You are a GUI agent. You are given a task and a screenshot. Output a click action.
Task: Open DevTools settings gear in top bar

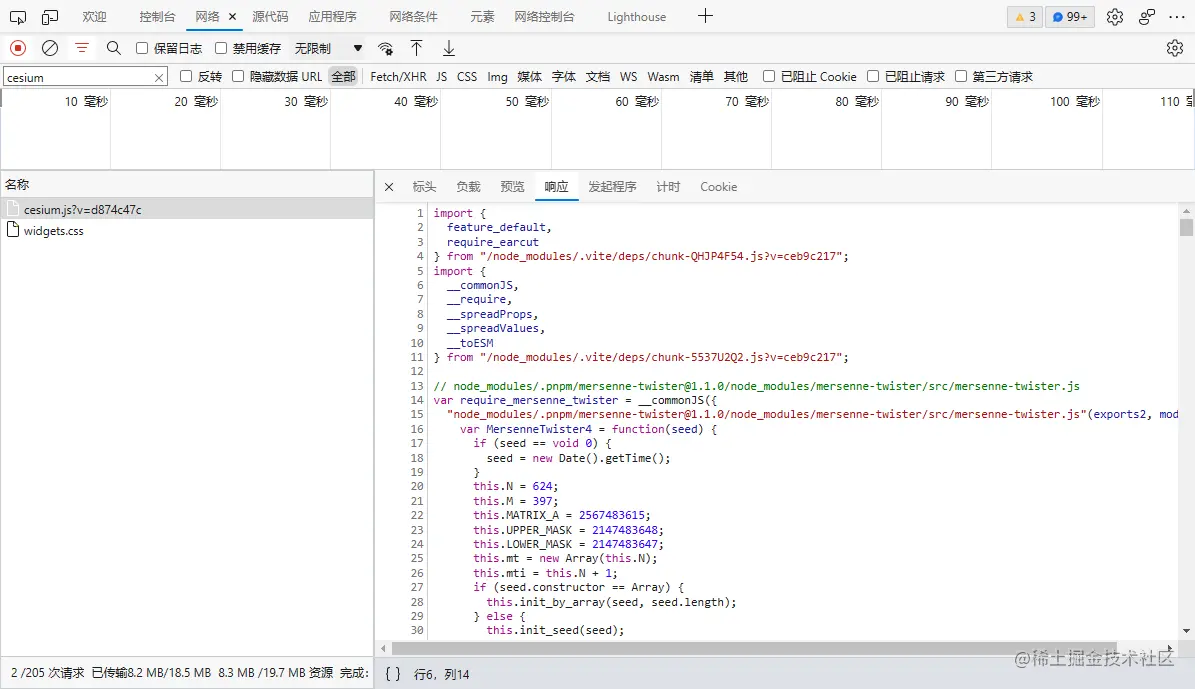[x=1115, y=17]
